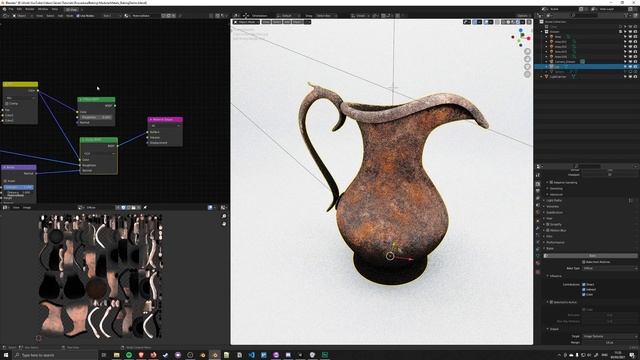Toggle Adaptive Sampling checkbox

551,182
